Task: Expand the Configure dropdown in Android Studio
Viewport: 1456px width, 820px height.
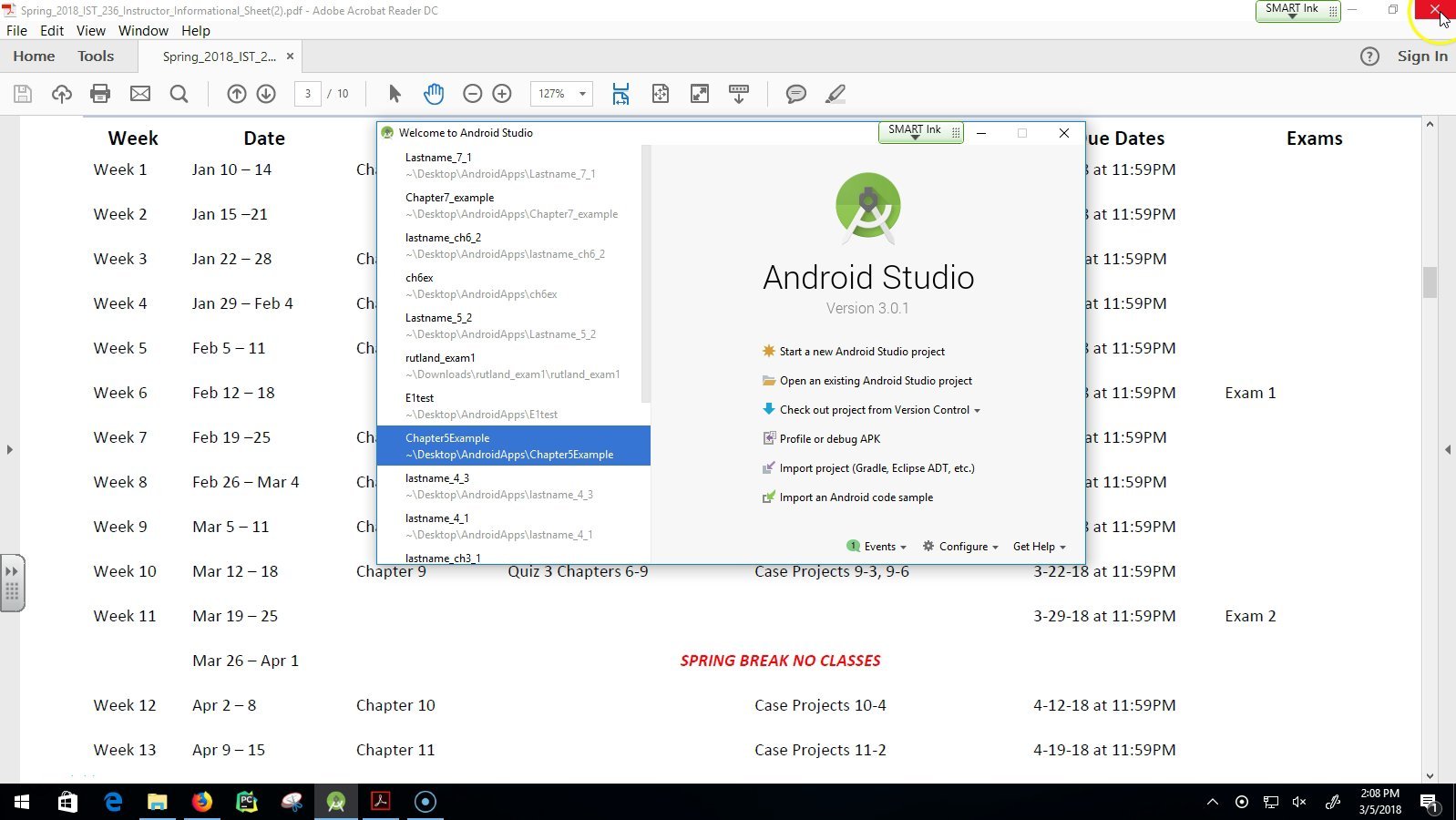Action: (962, 547)
